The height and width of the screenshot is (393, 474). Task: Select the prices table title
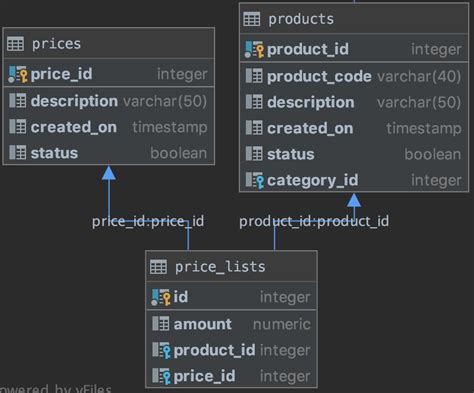click(56, 44)
